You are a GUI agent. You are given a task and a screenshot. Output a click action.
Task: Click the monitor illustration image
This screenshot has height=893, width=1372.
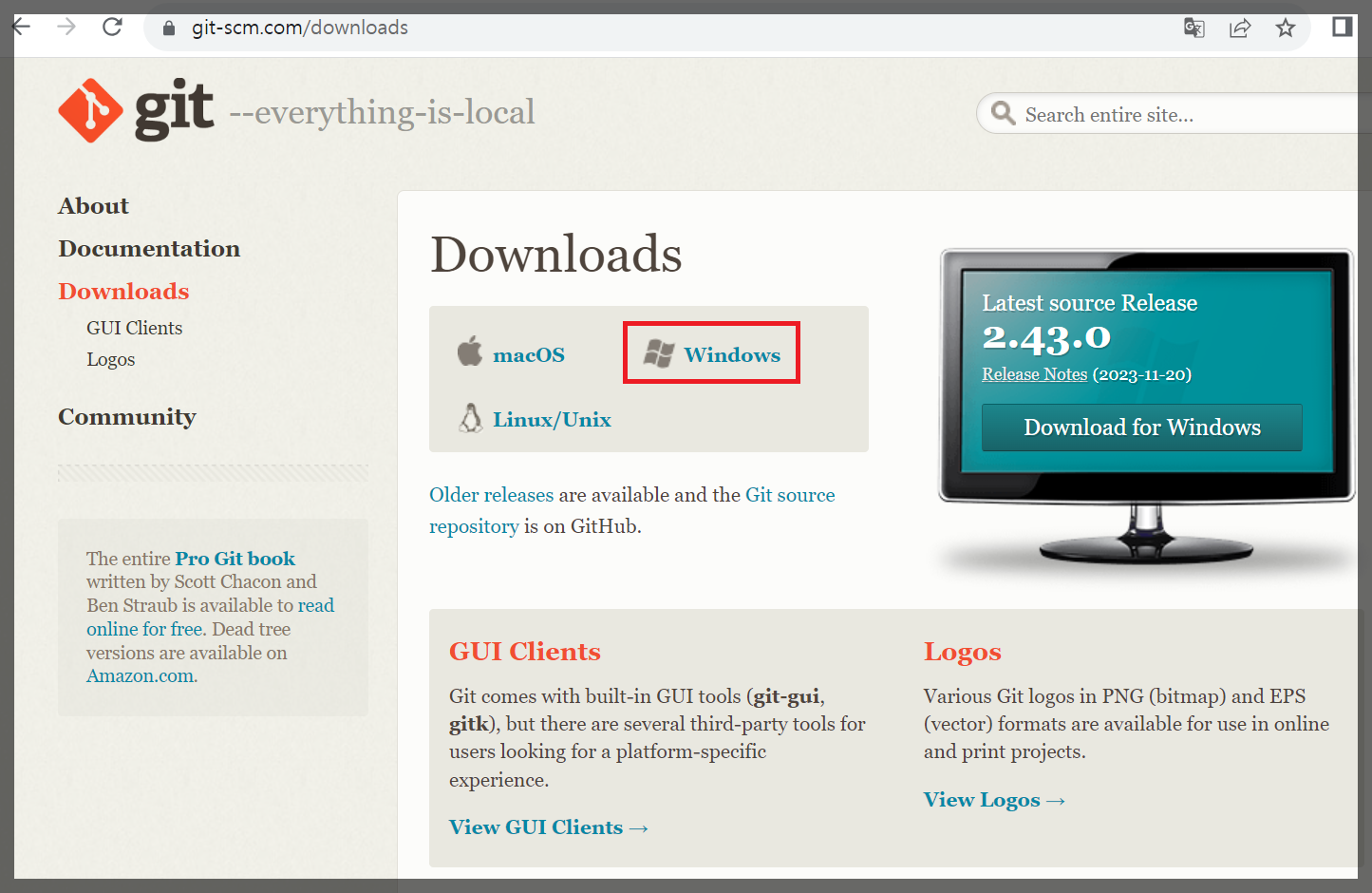pos(1147,408)
